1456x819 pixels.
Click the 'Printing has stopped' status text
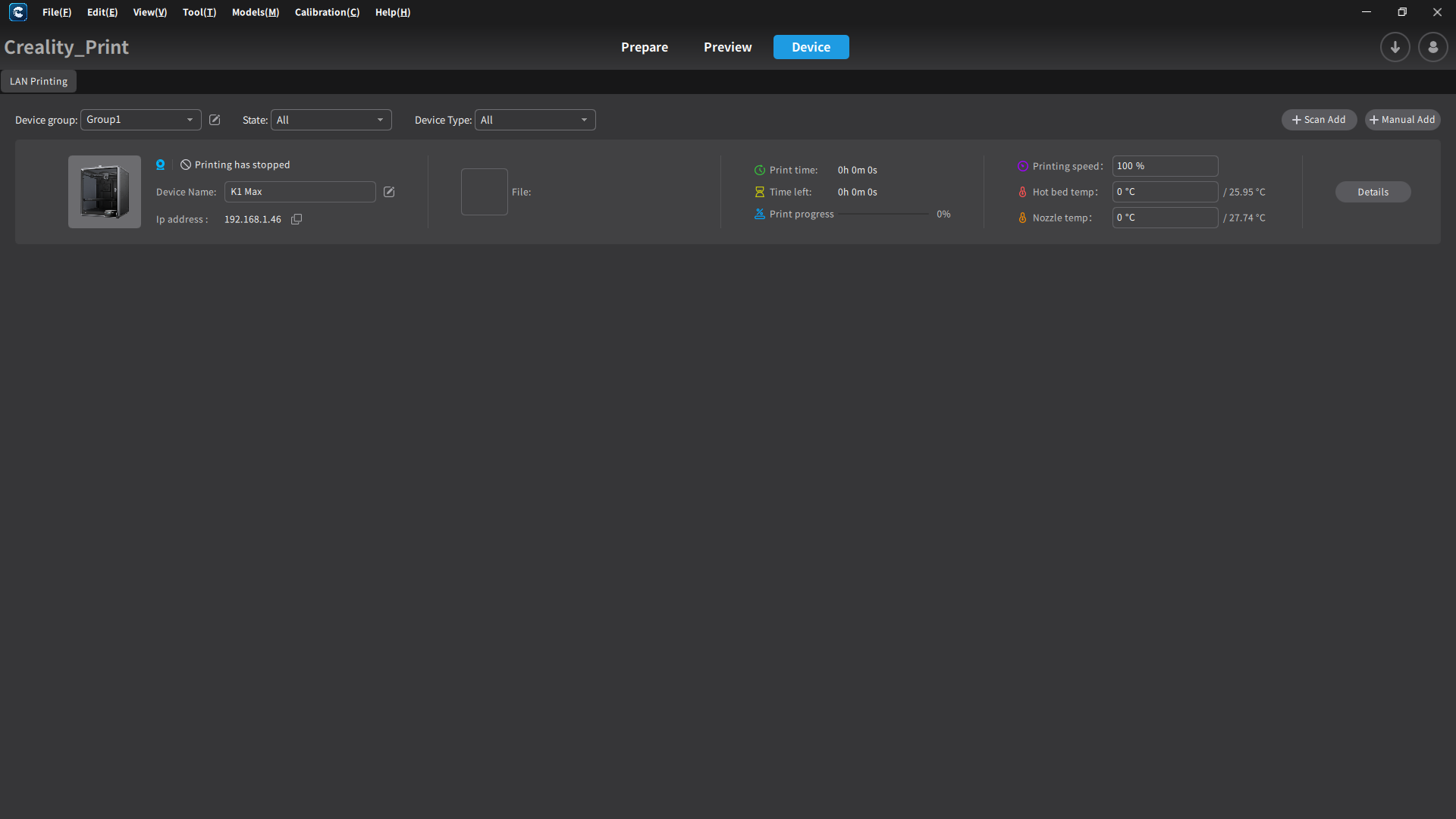click(242, 165)
